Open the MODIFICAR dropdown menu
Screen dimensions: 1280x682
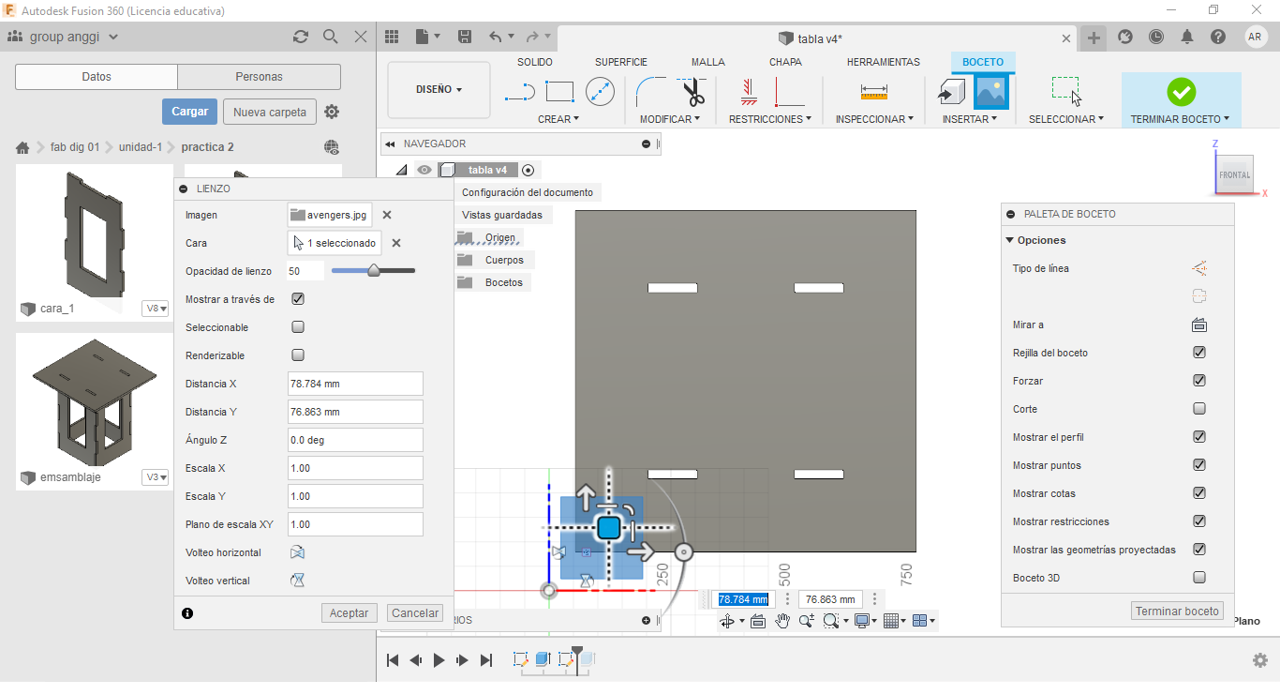tap(670, 119)
